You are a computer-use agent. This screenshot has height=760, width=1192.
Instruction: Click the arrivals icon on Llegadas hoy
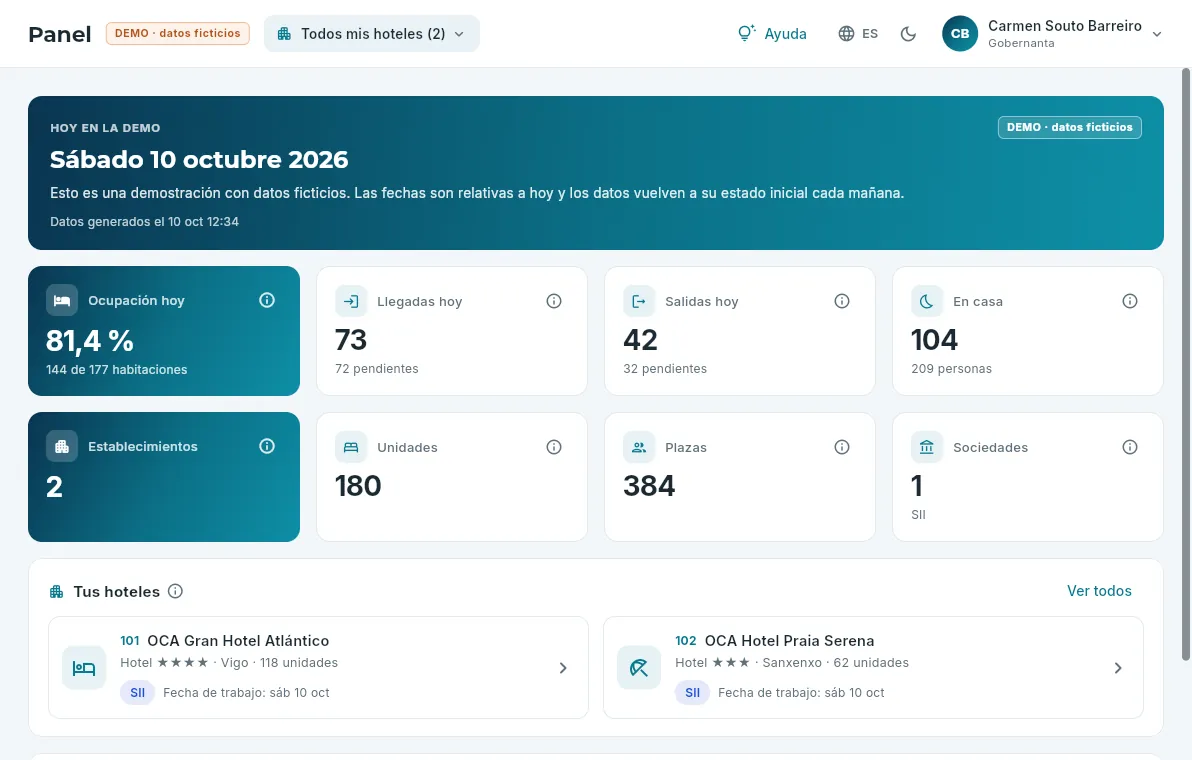(351, 301)
